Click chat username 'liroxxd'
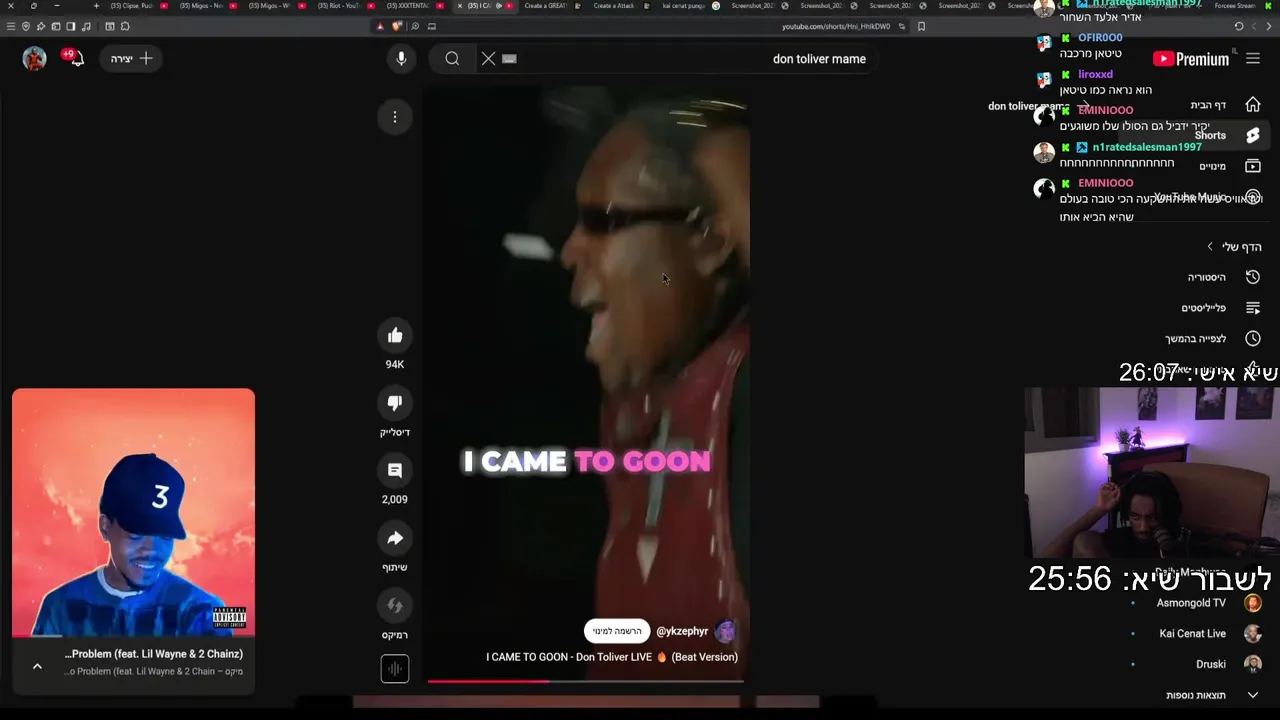1280x720 pixels. click(1096, 74)
